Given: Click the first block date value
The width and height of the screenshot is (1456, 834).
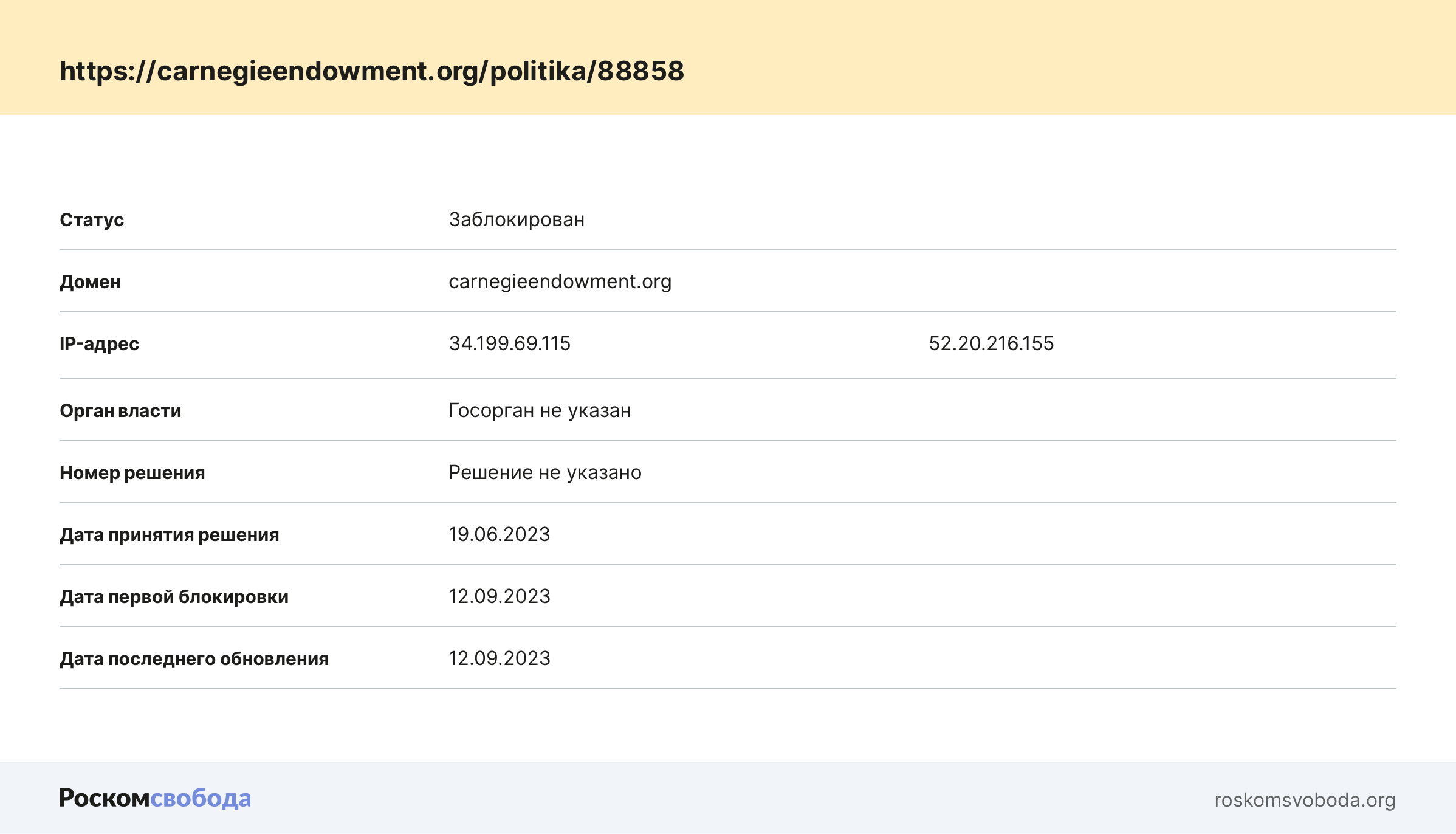Looking at the screenshot, I should (499, 596).
